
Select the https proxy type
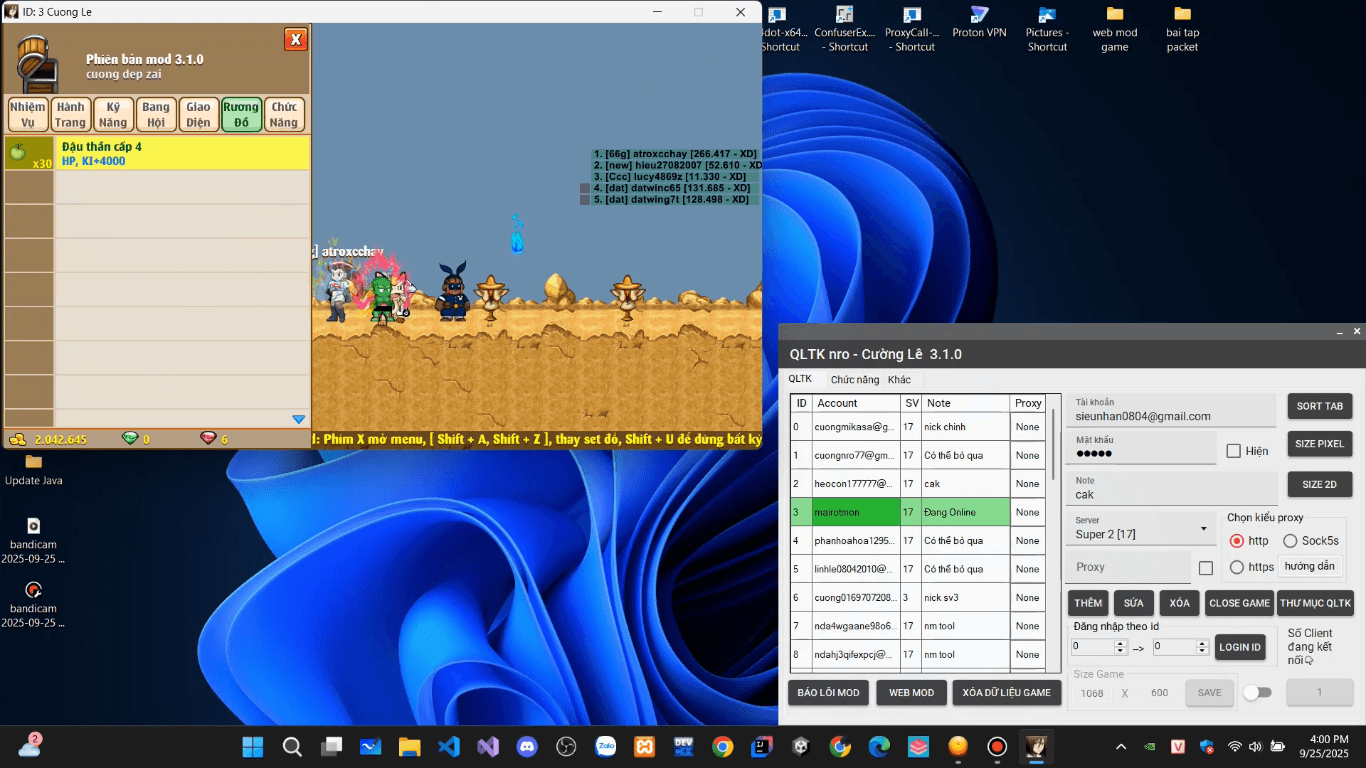tap(1237, 567)
